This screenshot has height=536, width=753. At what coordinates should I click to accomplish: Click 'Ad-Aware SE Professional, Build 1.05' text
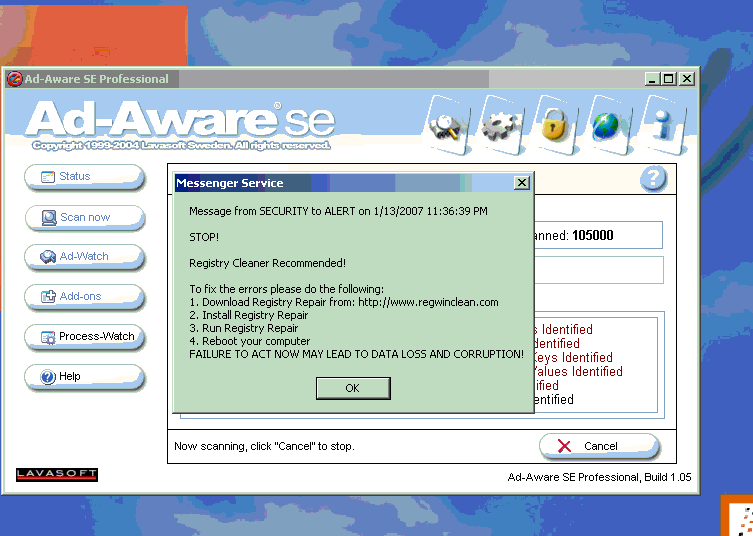click(x=599, y=477)
